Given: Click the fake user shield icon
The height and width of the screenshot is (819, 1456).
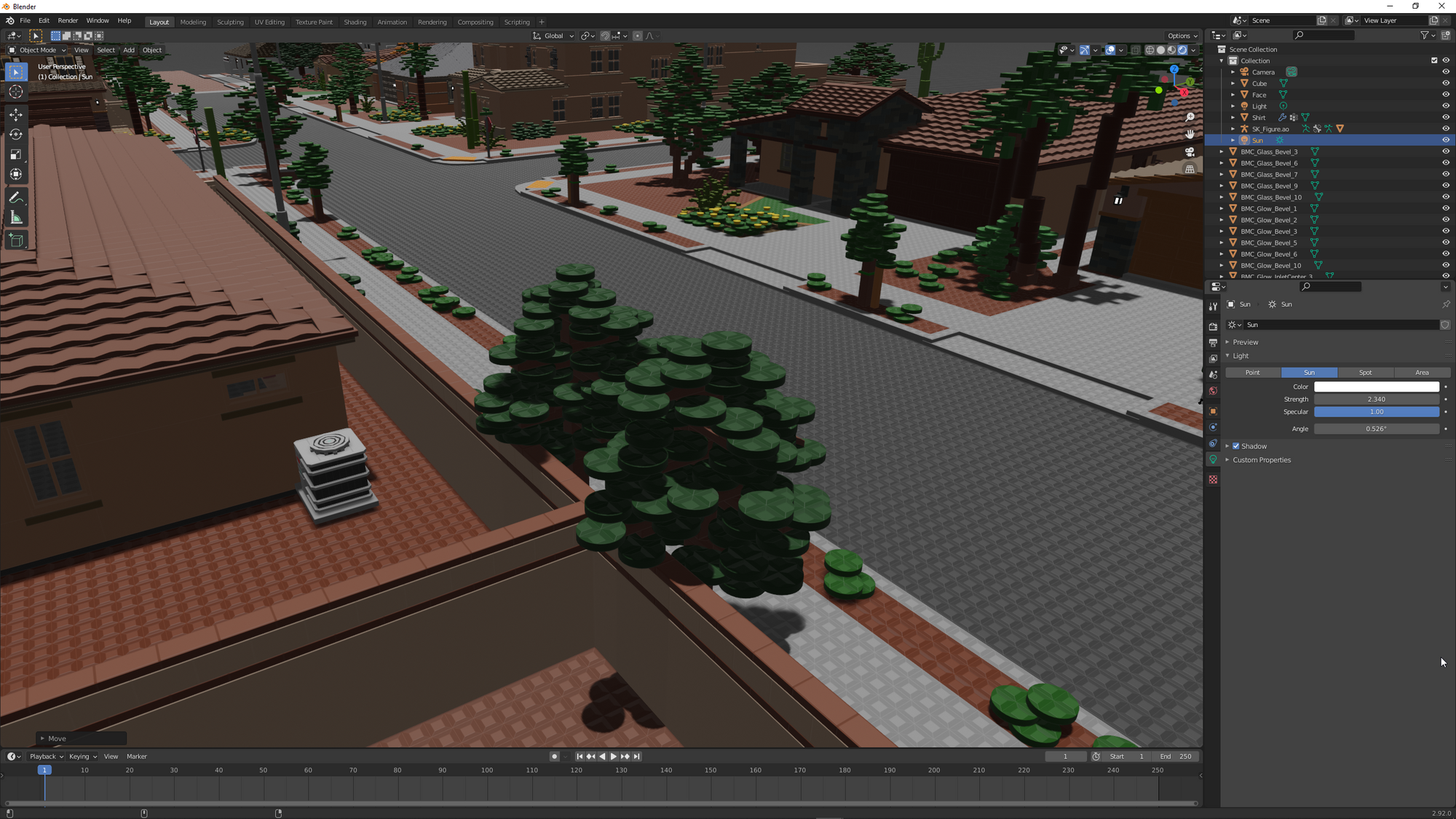Looking at the screenshot, I should click(1445, 325).
